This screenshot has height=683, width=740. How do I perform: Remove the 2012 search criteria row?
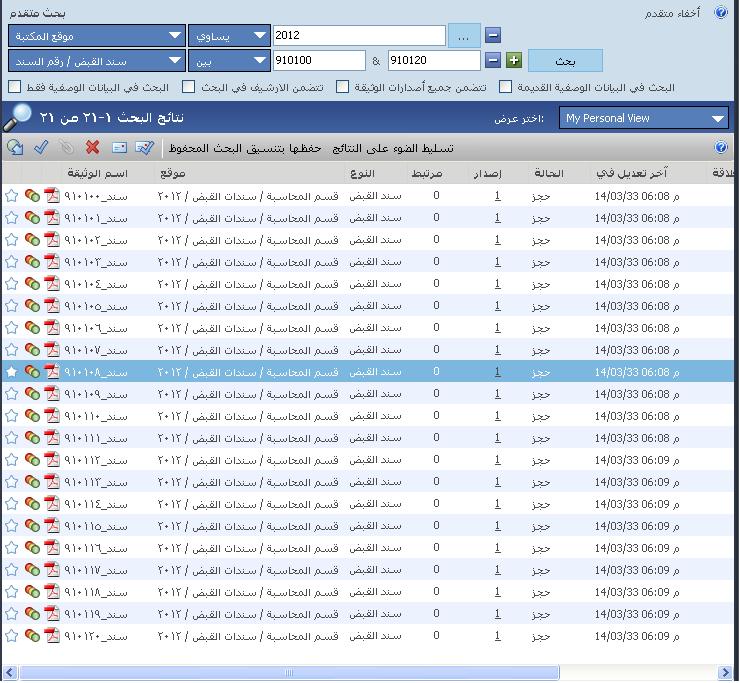pos(493,36)
